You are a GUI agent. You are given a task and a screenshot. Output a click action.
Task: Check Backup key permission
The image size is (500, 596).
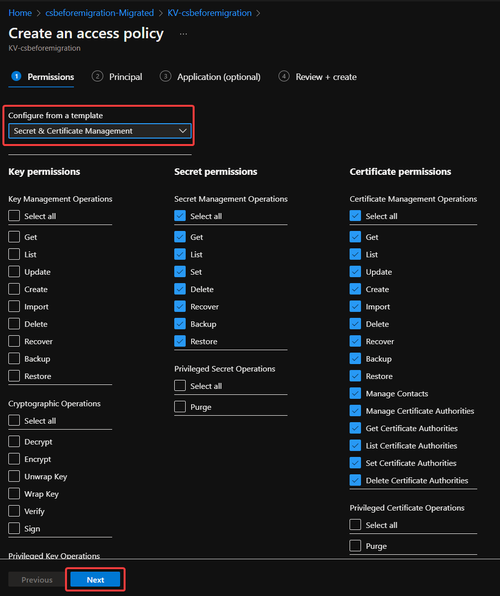tap(14, 358)
